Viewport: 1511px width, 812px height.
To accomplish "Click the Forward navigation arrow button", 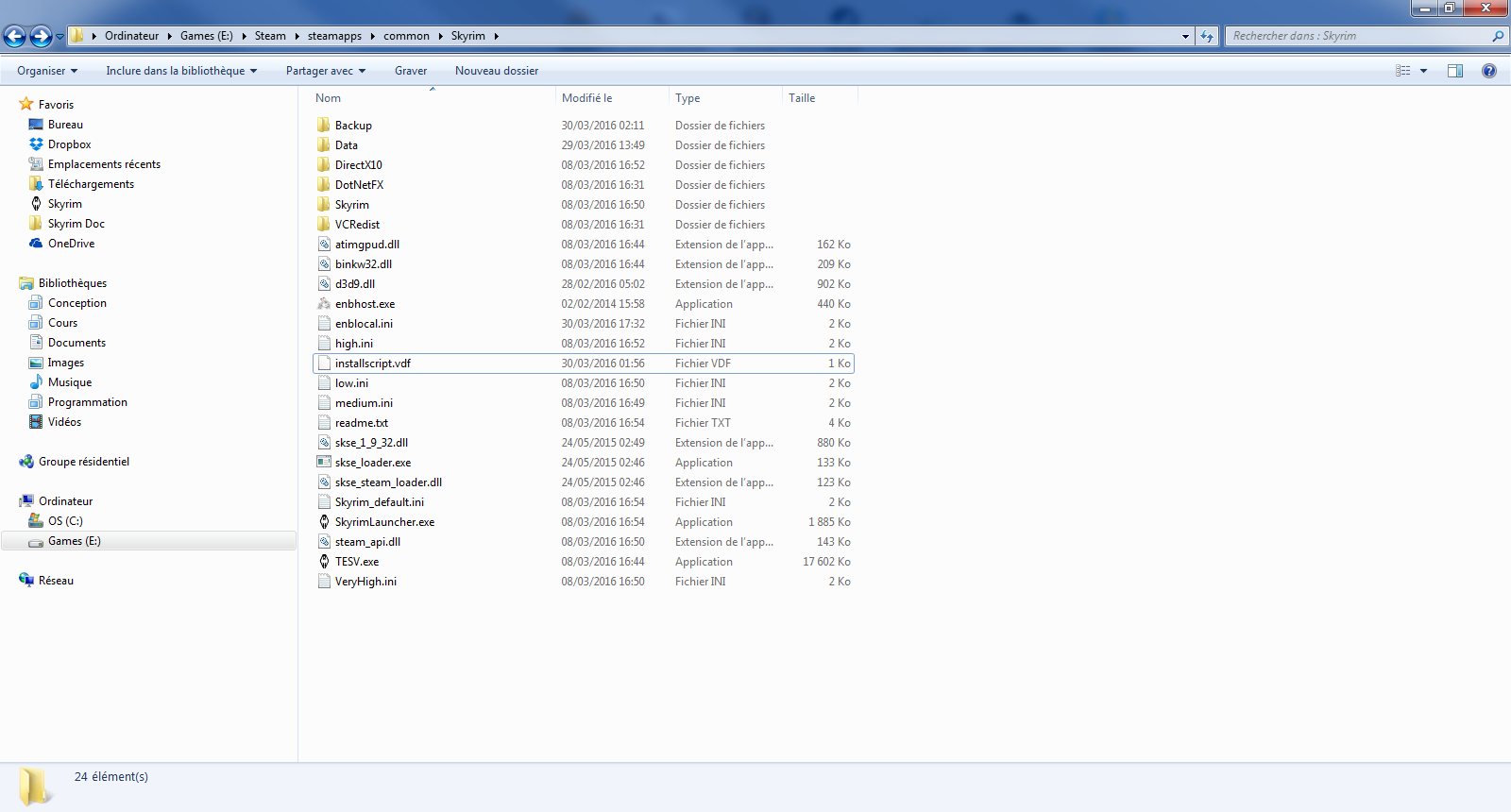I will (41, 36).
